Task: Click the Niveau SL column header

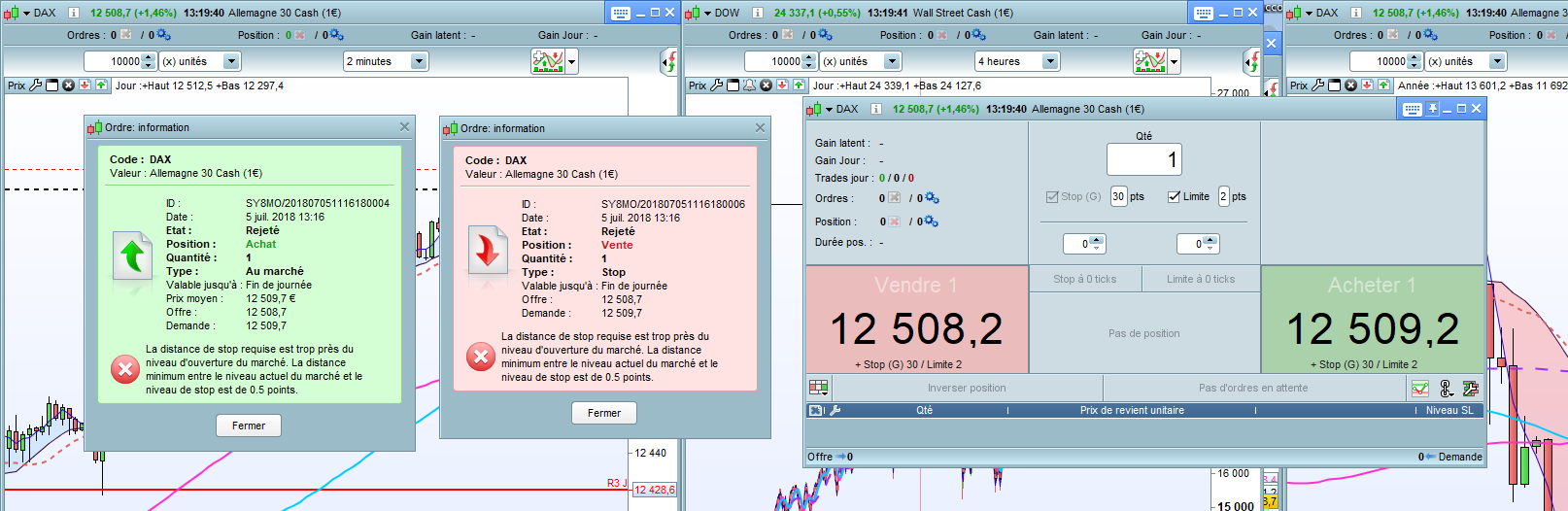Action: coord(1449,410)
